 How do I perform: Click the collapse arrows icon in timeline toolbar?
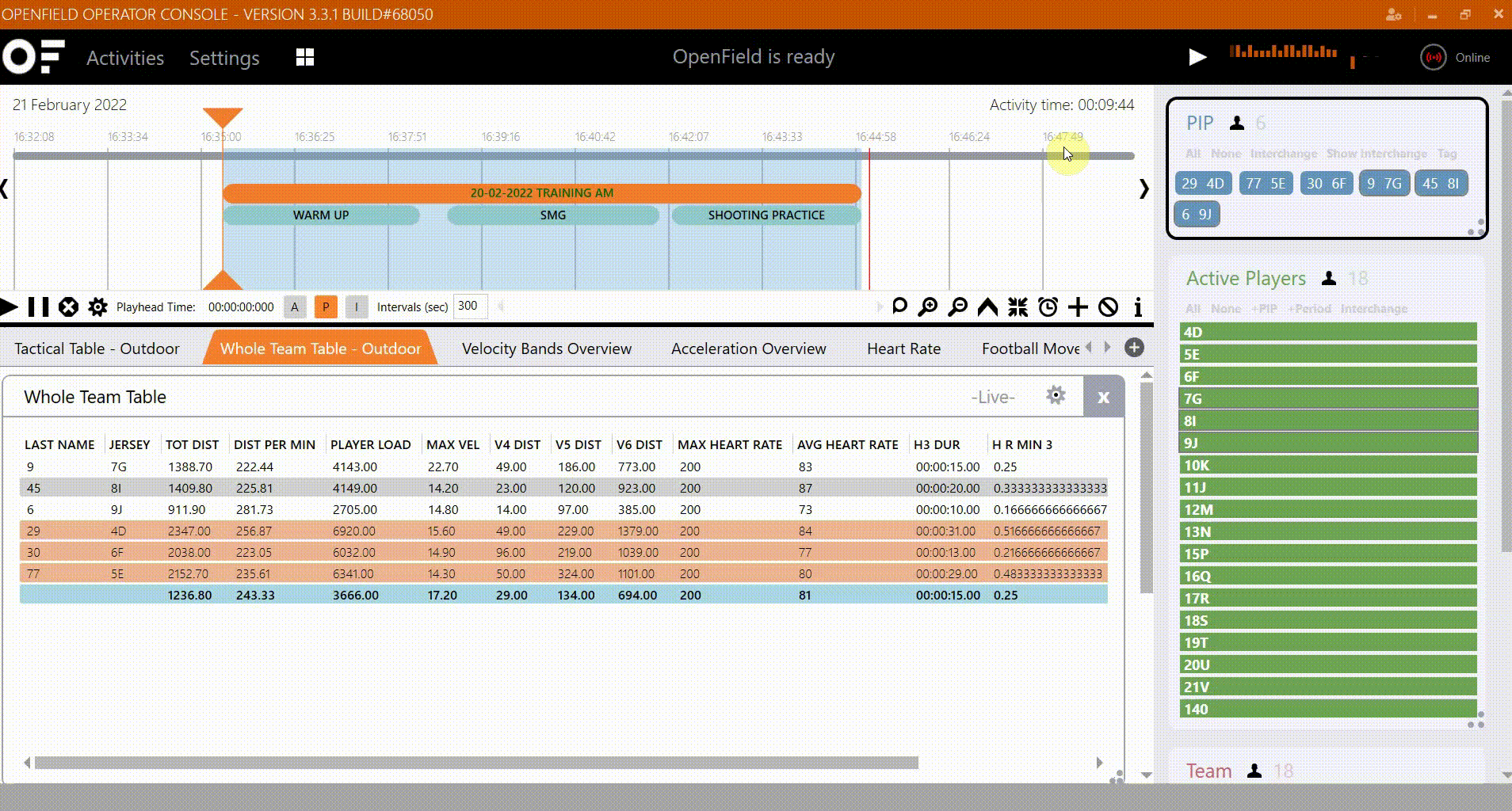tap(1018, 307)
